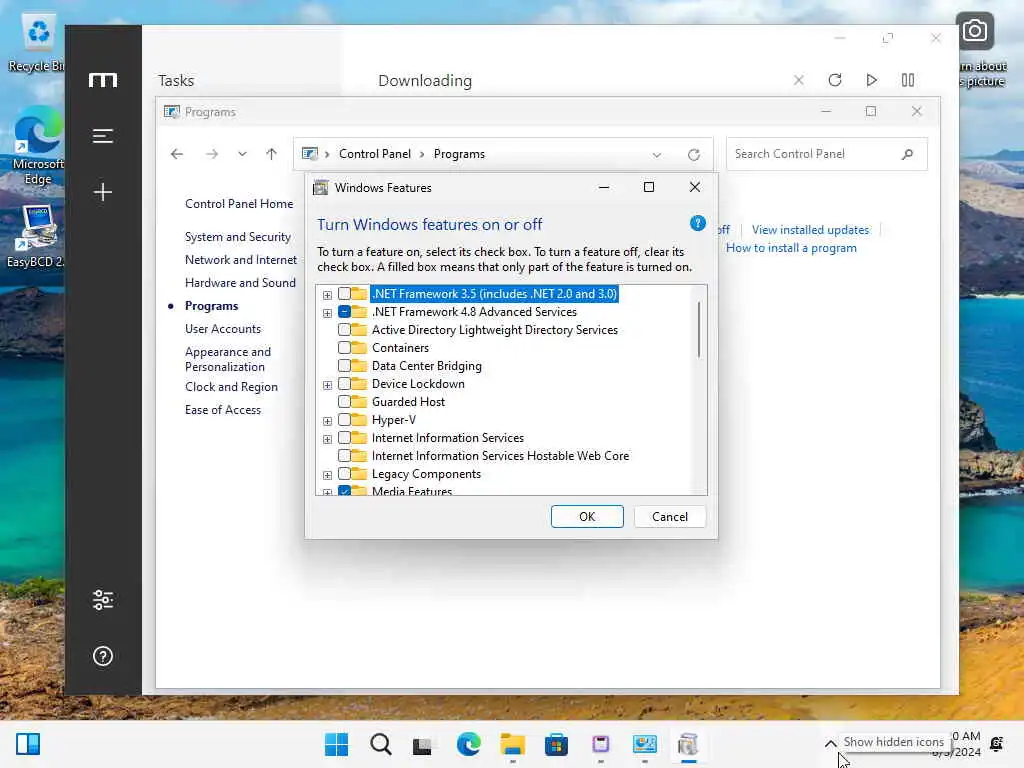Expand Legacy Components node
Viewport: 1024px width, 768px height.
[327, 475]
